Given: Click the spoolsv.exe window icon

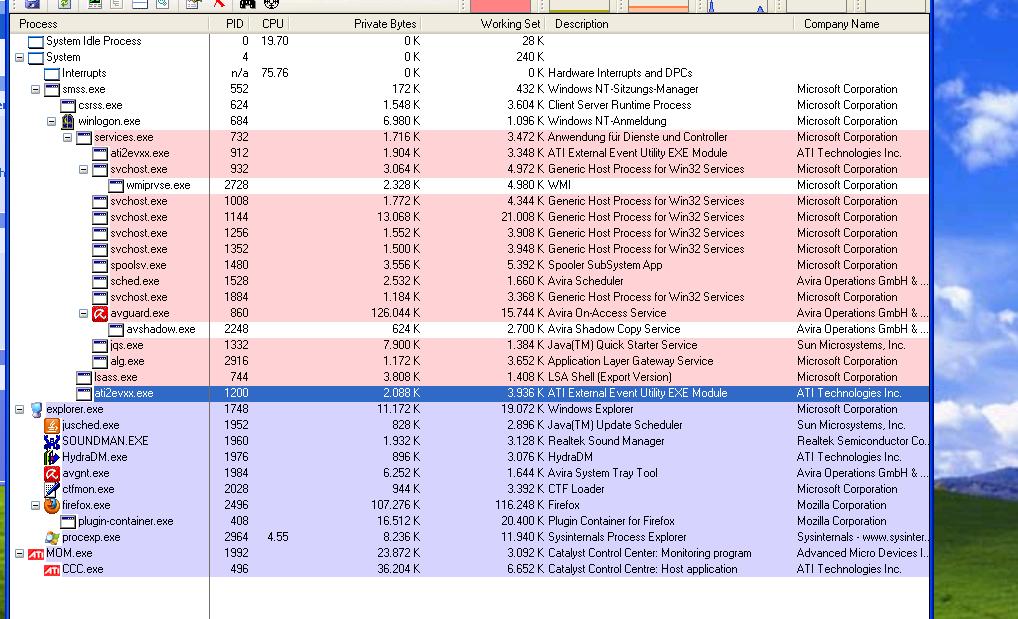Looking at the screenshot, I should pyautogui.click(x=99, y=265).
